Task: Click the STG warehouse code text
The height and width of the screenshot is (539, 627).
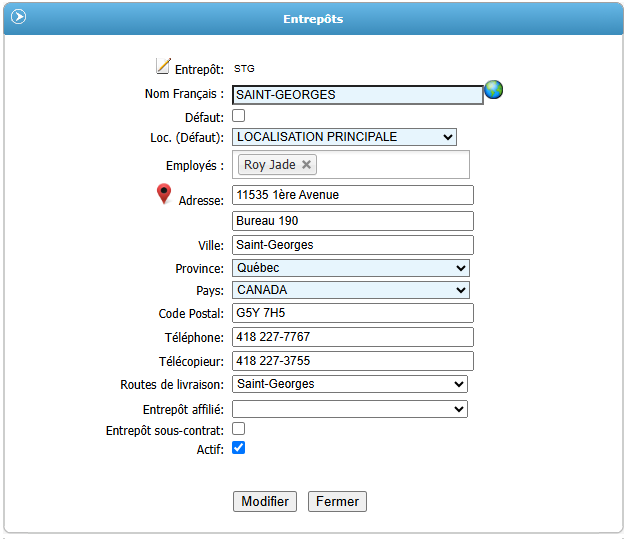Action: (244, 69)
